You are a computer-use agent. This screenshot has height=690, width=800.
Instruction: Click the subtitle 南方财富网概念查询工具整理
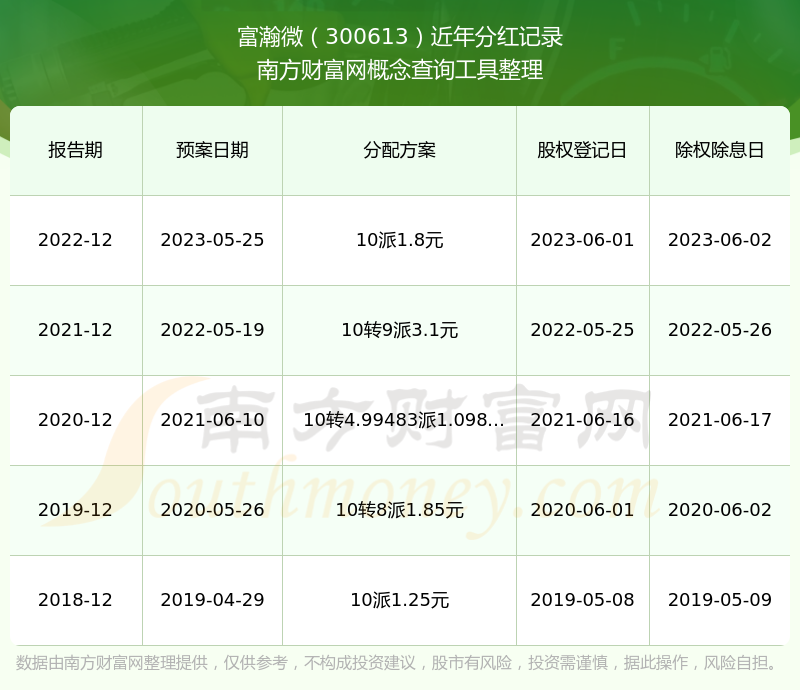coord(400,70)
